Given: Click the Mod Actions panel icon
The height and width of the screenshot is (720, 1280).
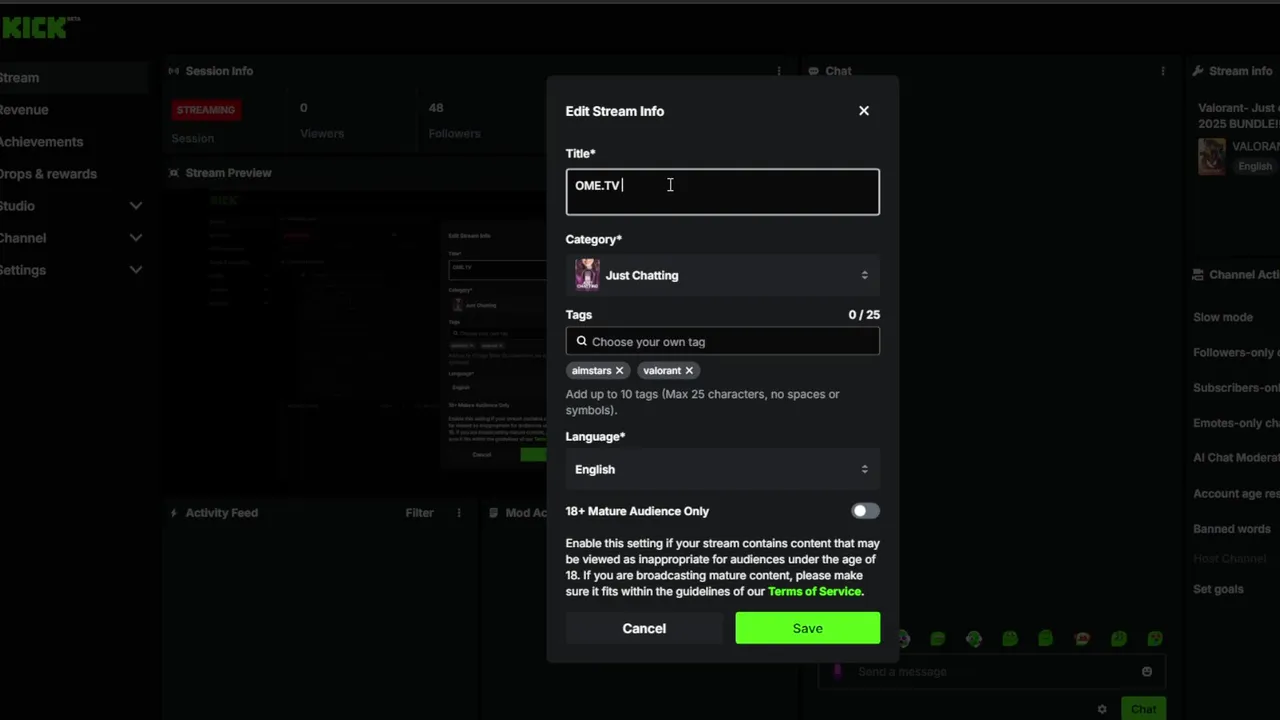Looking at the screenshot, I should tap(494, 513).
